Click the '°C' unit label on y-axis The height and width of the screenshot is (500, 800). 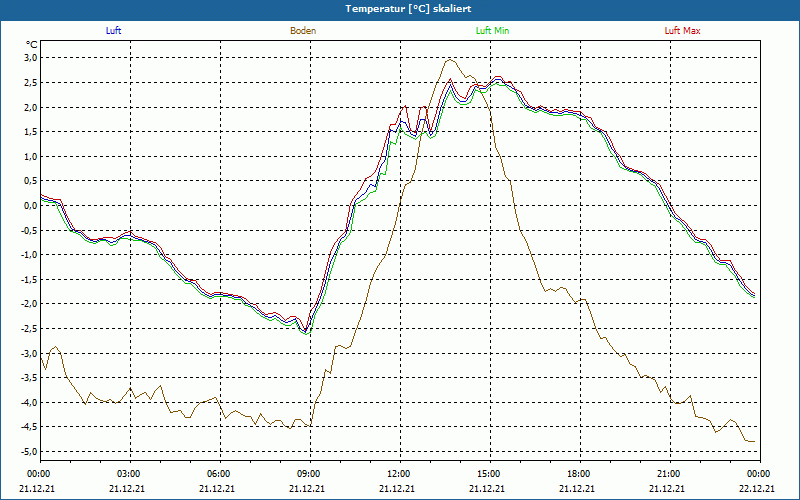32,45
